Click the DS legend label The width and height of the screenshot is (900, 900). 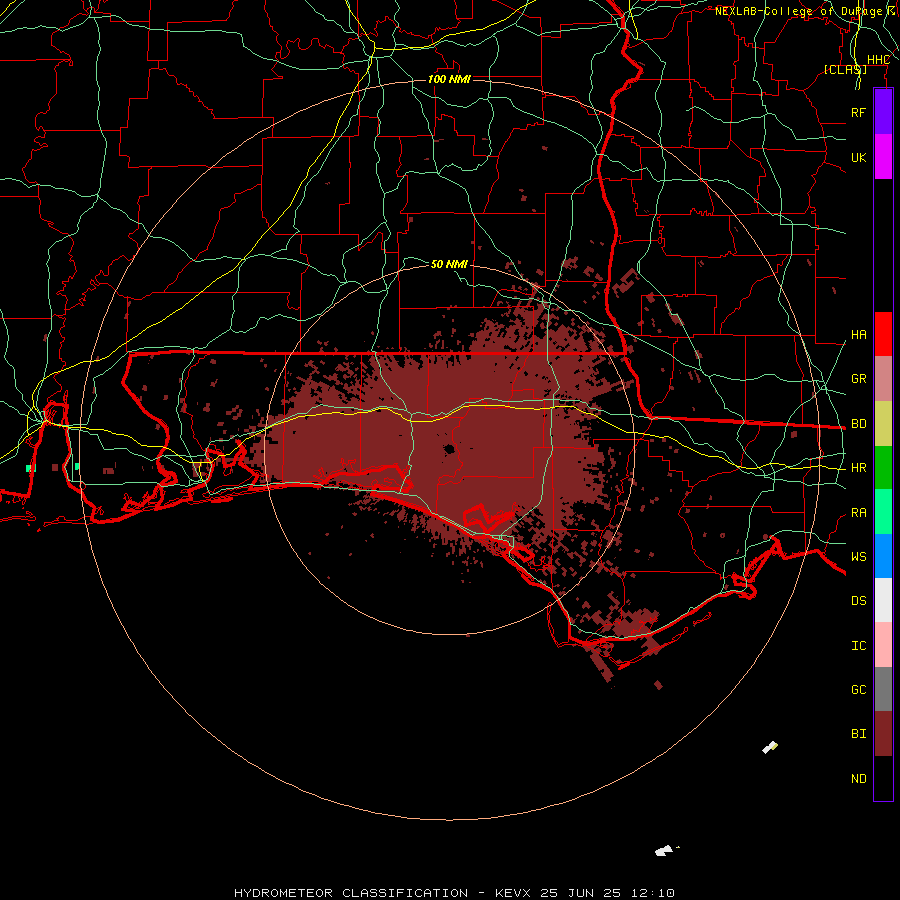click(x=859, y=601)
